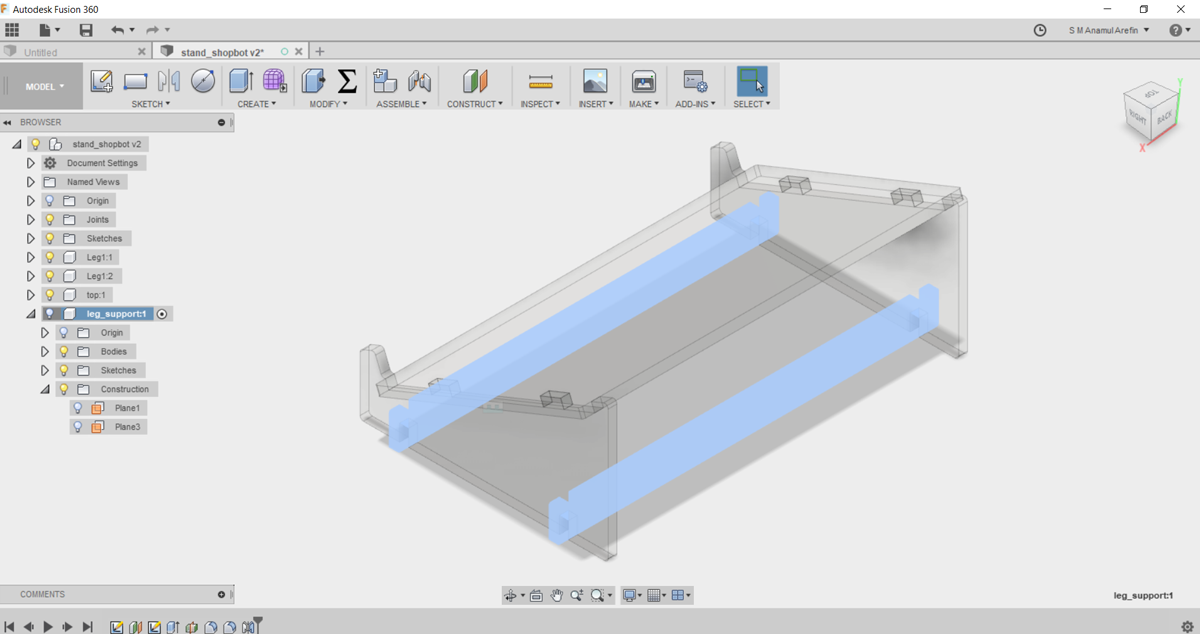This screenshot has height=634, width=1200.
Task: Select the sketch Rectangle tool
Action: pos(135,81)
